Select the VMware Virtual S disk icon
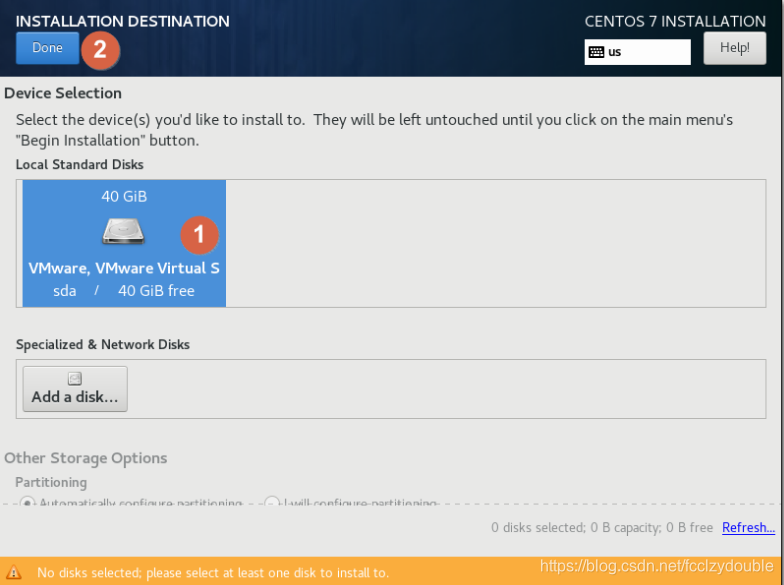784x585 pixels. (124, 231)
